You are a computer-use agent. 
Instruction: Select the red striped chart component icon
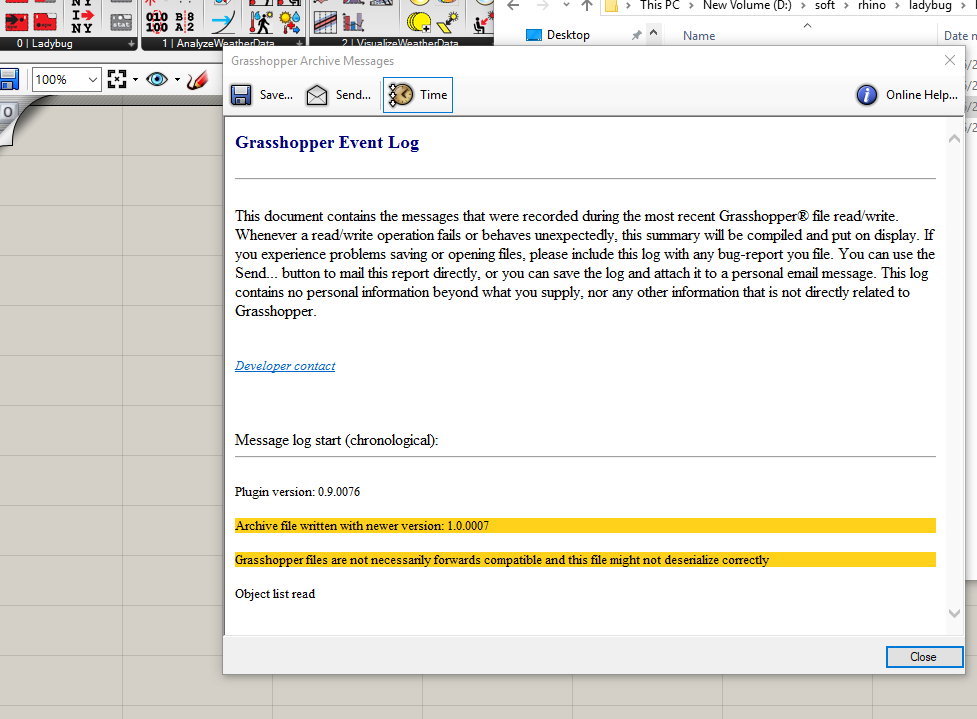click(x=325, y=22)
